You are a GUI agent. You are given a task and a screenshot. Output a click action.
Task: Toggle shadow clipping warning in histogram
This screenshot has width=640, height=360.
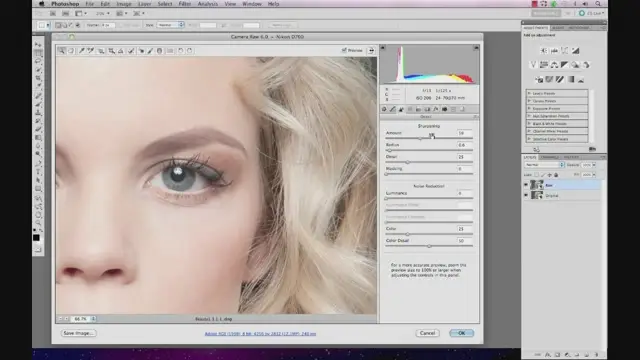383,48
